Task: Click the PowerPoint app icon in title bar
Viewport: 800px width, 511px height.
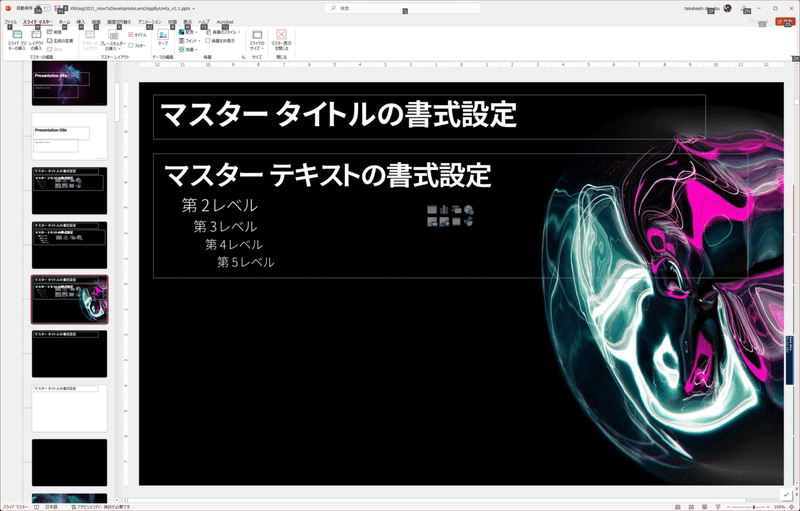Action: point(8,9)
